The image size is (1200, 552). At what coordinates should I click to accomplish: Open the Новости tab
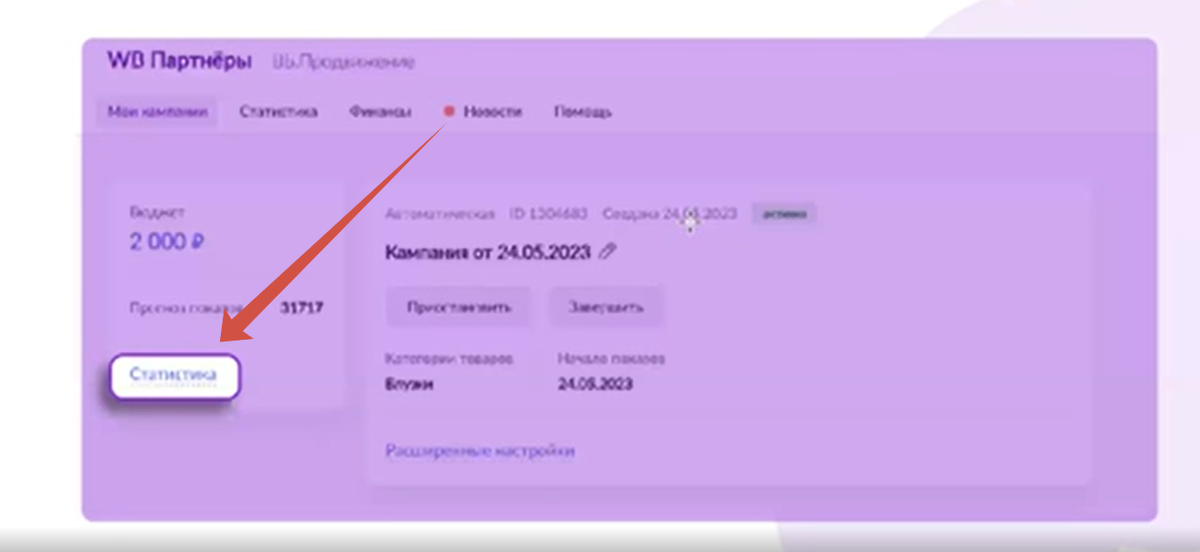point(492,112)
